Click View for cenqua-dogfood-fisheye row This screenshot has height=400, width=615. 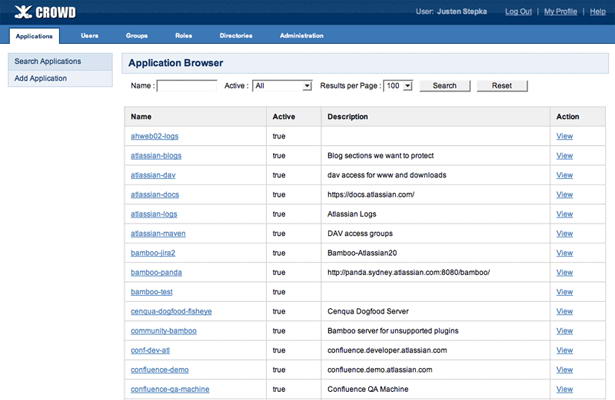(564, 311)
